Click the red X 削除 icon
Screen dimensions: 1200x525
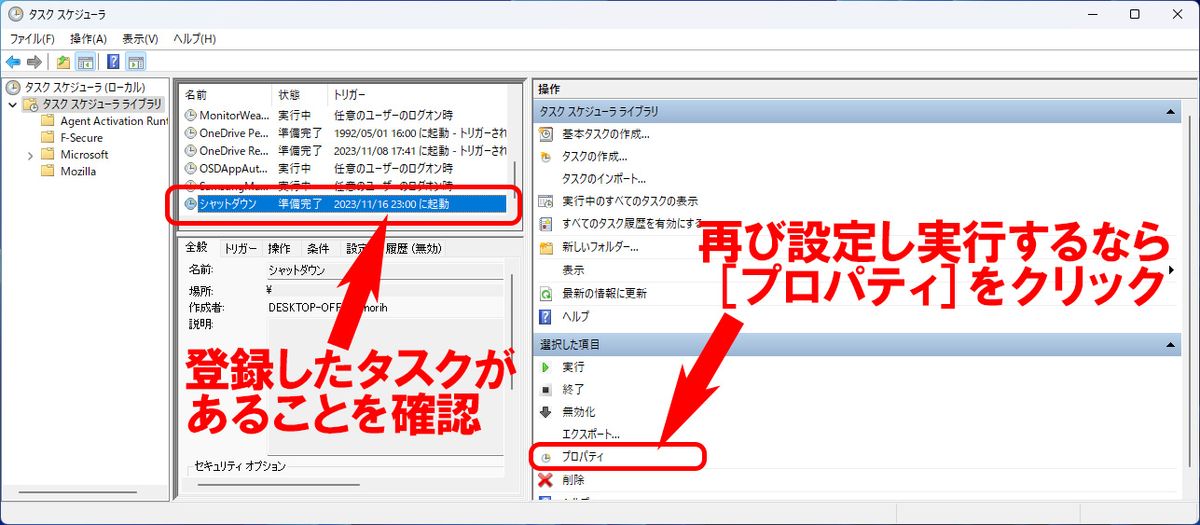click(x=546, y=480)
